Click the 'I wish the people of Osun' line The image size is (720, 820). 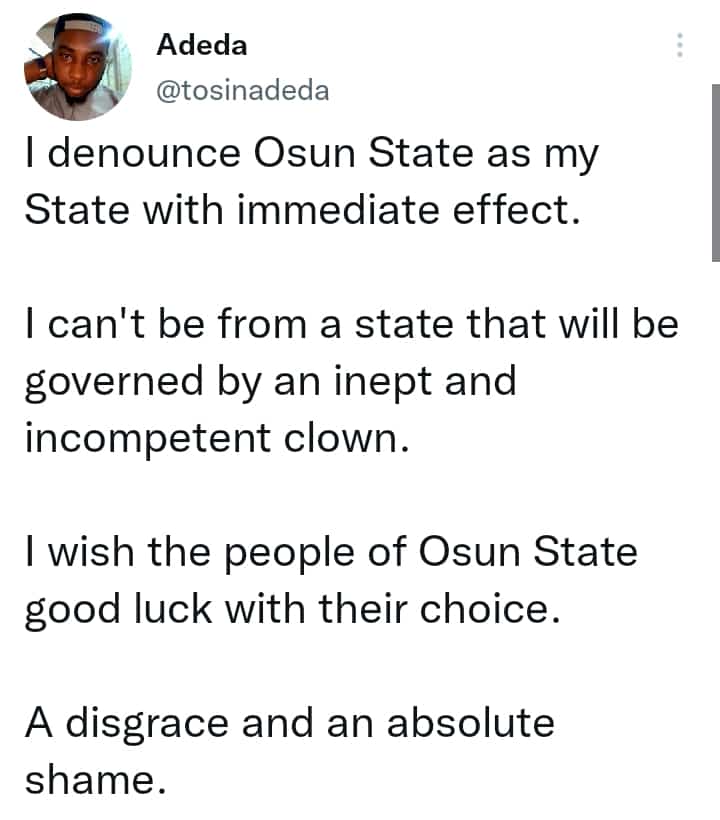(332, 552)
